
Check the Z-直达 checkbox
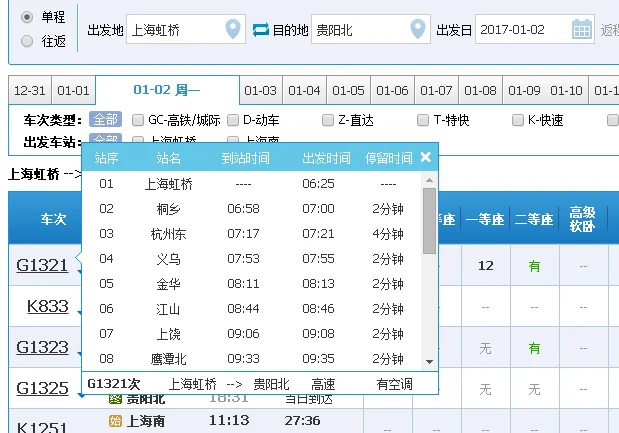328,120
